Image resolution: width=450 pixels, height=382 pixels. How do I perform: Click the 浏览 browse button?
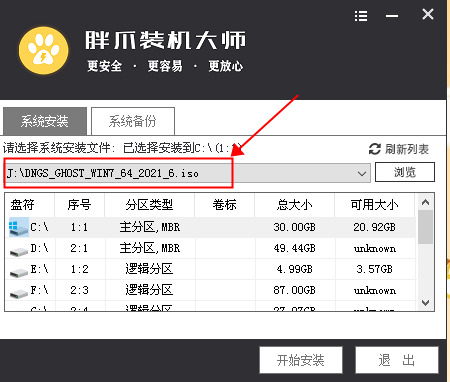405,172
